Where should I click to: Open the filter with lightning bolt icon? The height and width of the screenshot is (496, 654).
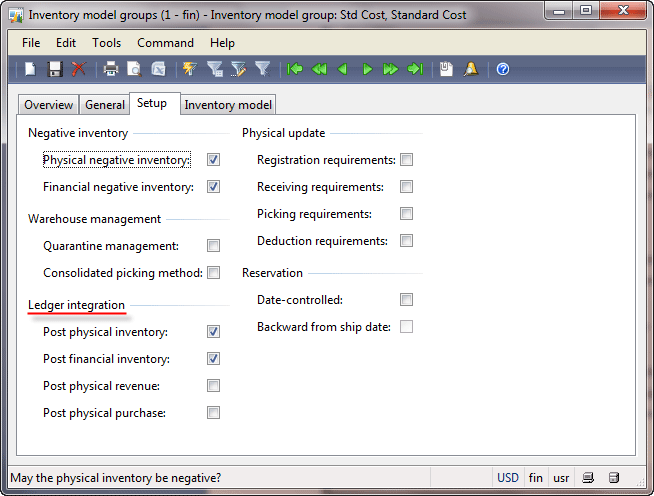pyautogui.click(x=190, y=69)
